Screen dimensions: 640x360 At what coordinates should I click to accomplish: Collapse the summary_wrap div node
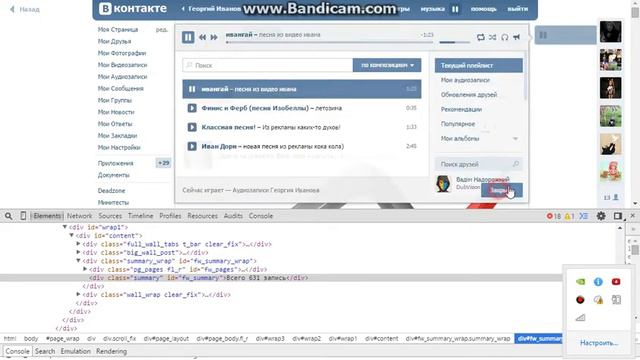78,260
